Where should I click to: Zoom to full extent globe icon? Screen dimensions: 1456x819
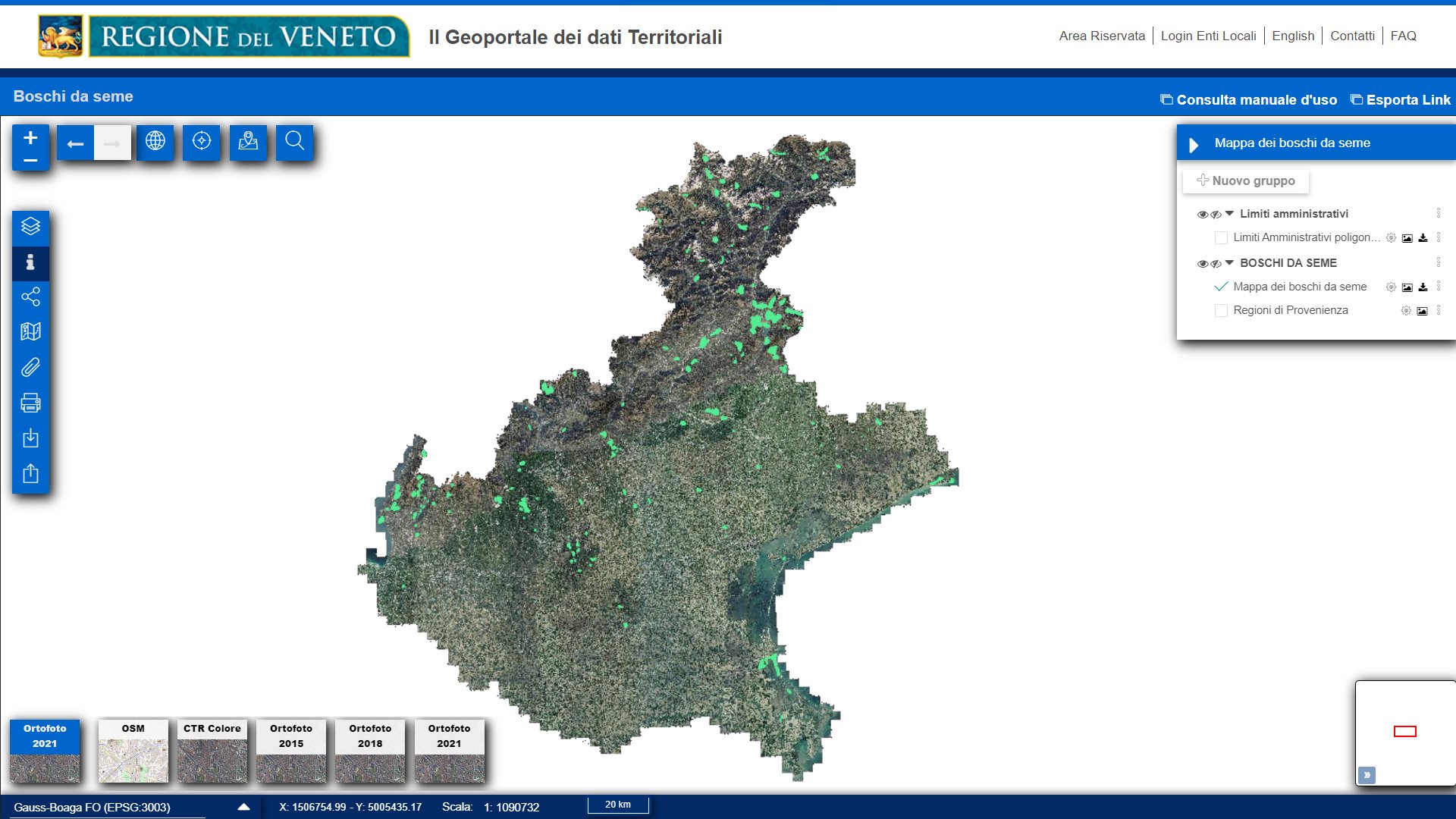click(x=155, y=141)
